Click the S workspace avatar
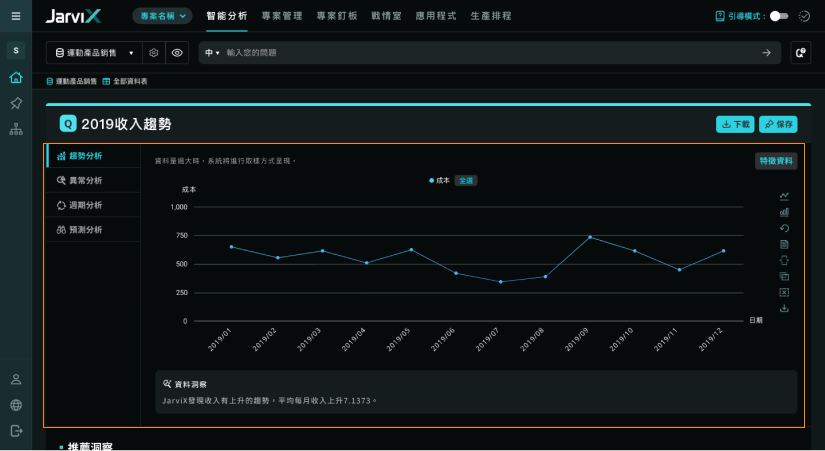This screenshot has width=825, height=451. coord(16,51)
